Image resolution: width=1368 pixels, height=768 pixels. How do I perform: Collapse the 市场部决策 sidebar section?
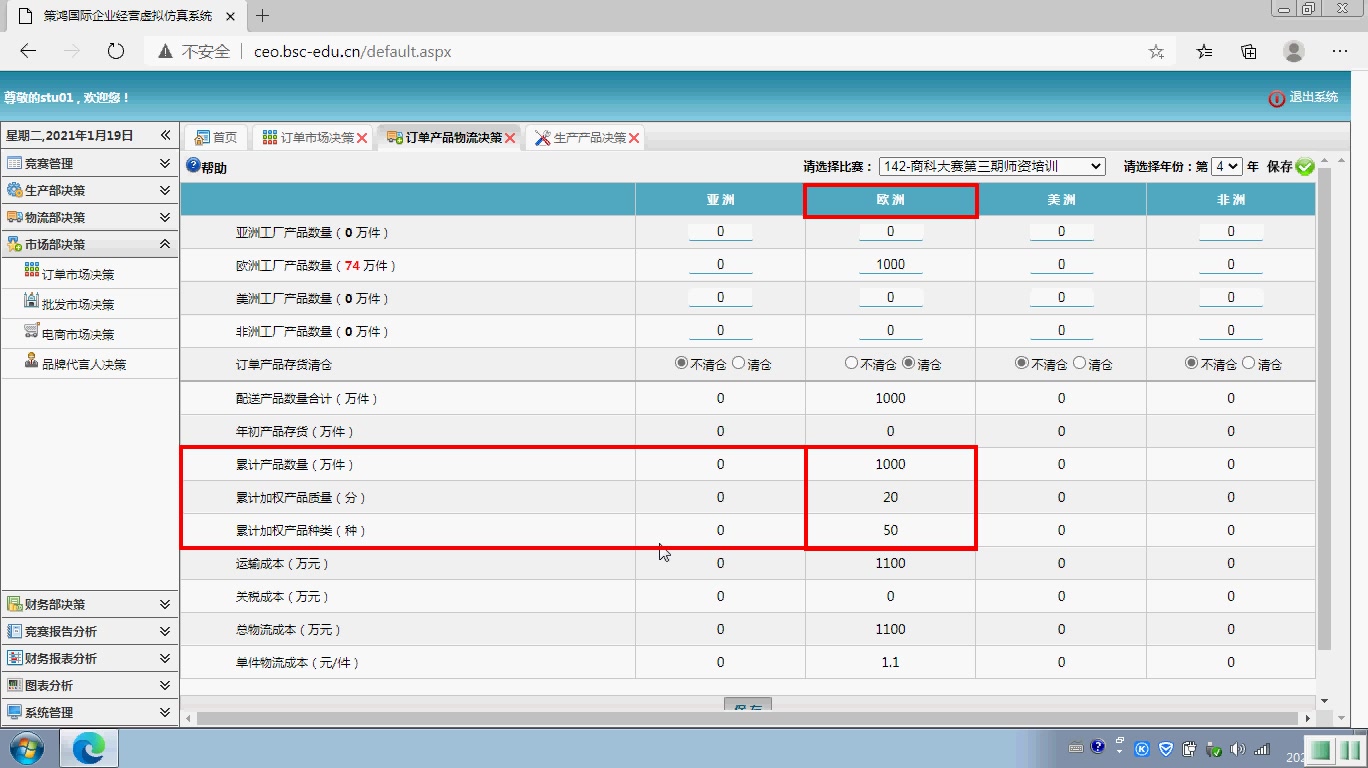pyautogui.click(x=90, y=244)
